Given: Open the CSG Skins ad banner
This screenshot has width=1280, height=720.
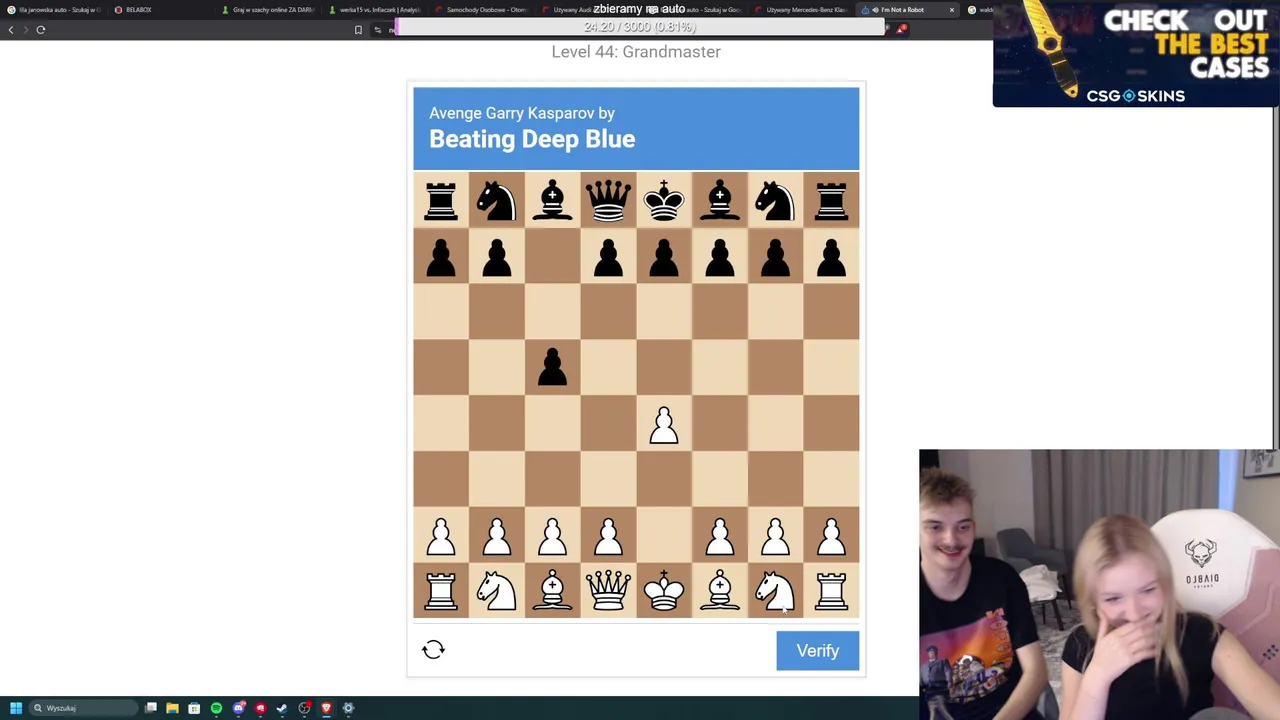Looking at the screenshot, I should tap(1136, 54).
